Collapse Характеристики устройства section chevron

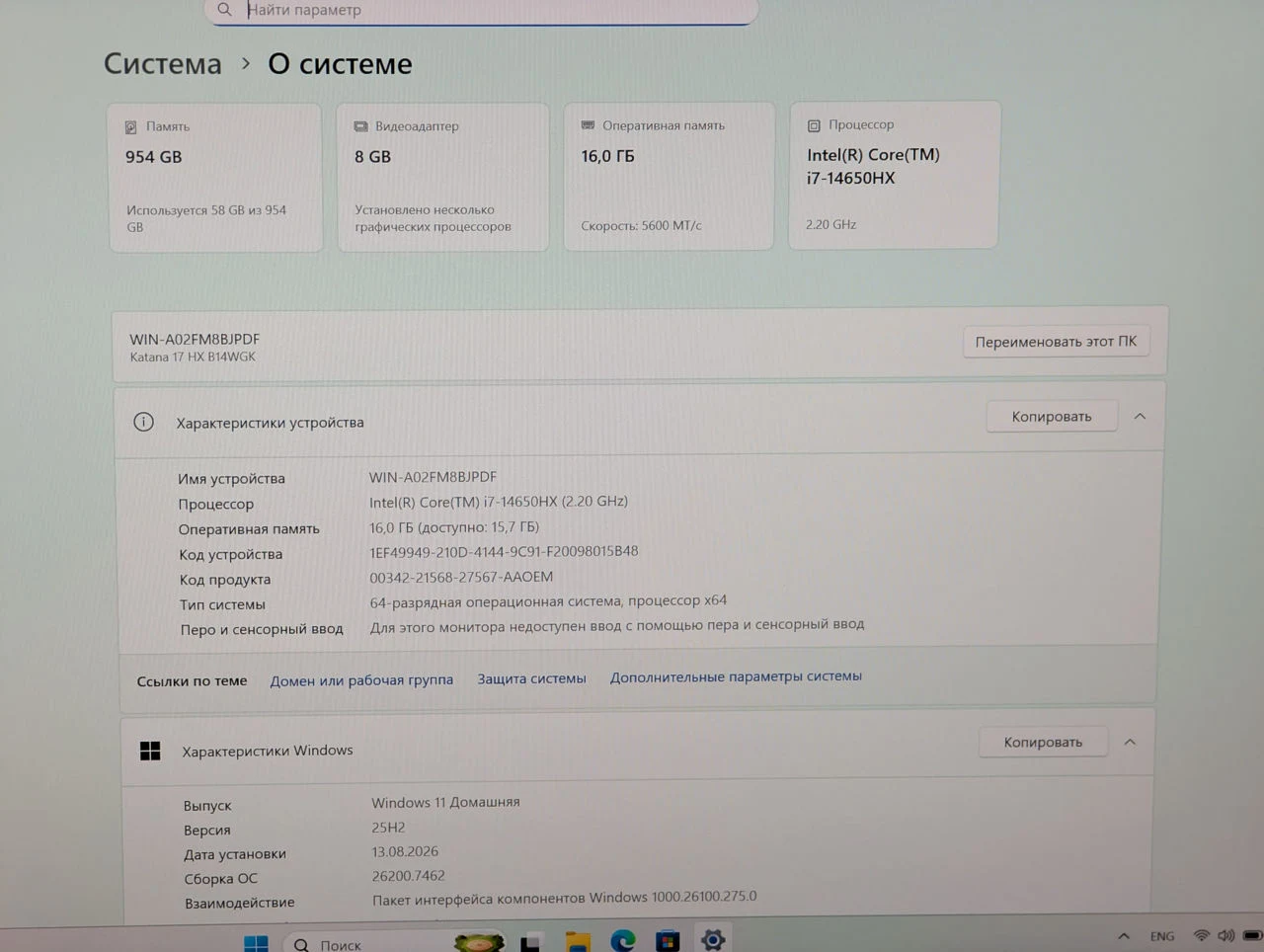[x=1140, y=417]
